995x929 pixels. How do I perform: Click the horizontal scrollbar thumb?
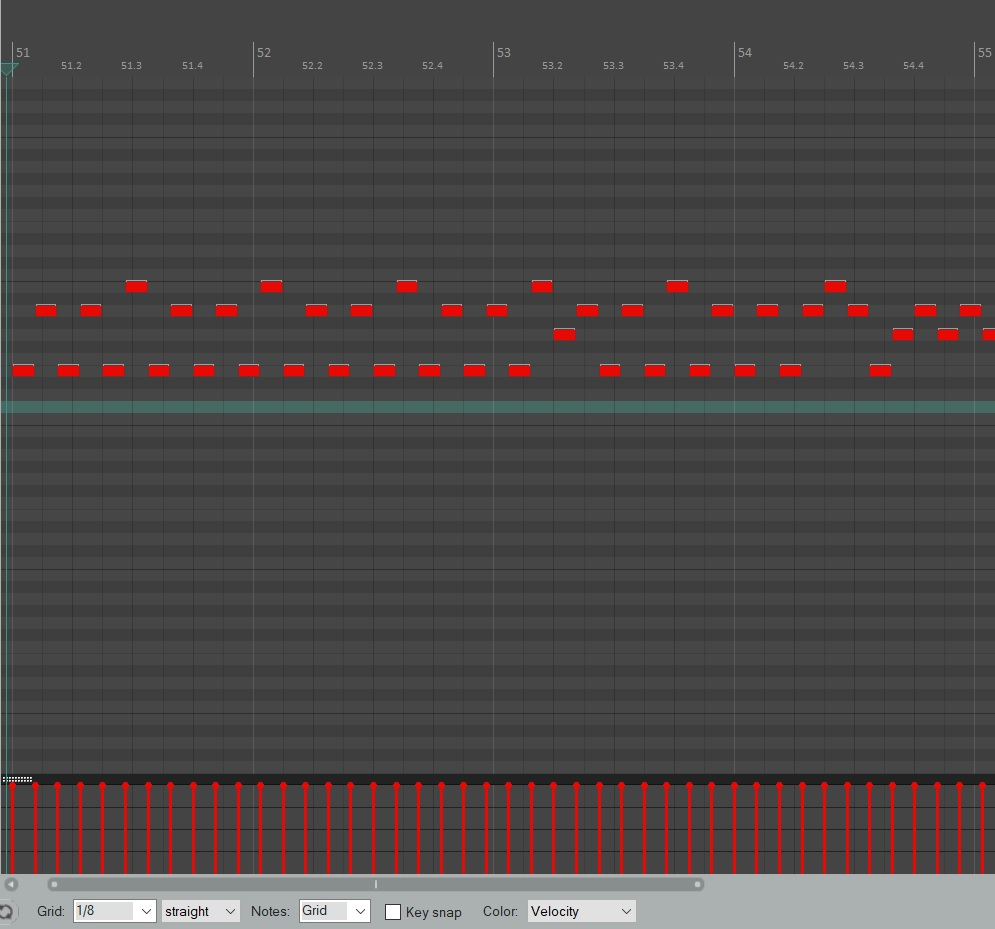pyautogui.click(x=376, y=884)
